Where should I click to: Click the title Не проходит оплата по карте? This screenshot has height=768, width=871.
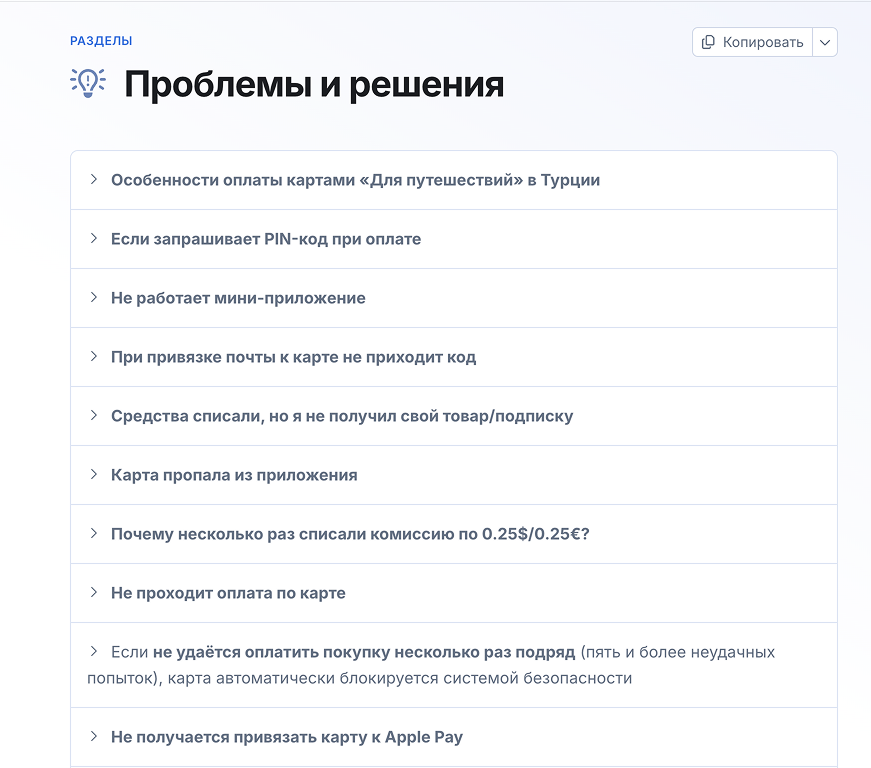(x=228, y=593)
